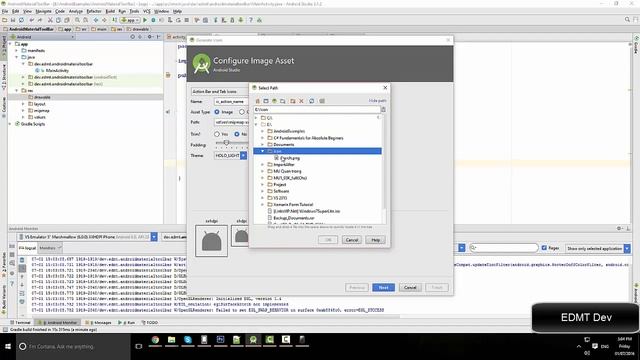640x360 pixels.
Task: Toggle the Regex checkbox in logcat
Action: (544, 248)
